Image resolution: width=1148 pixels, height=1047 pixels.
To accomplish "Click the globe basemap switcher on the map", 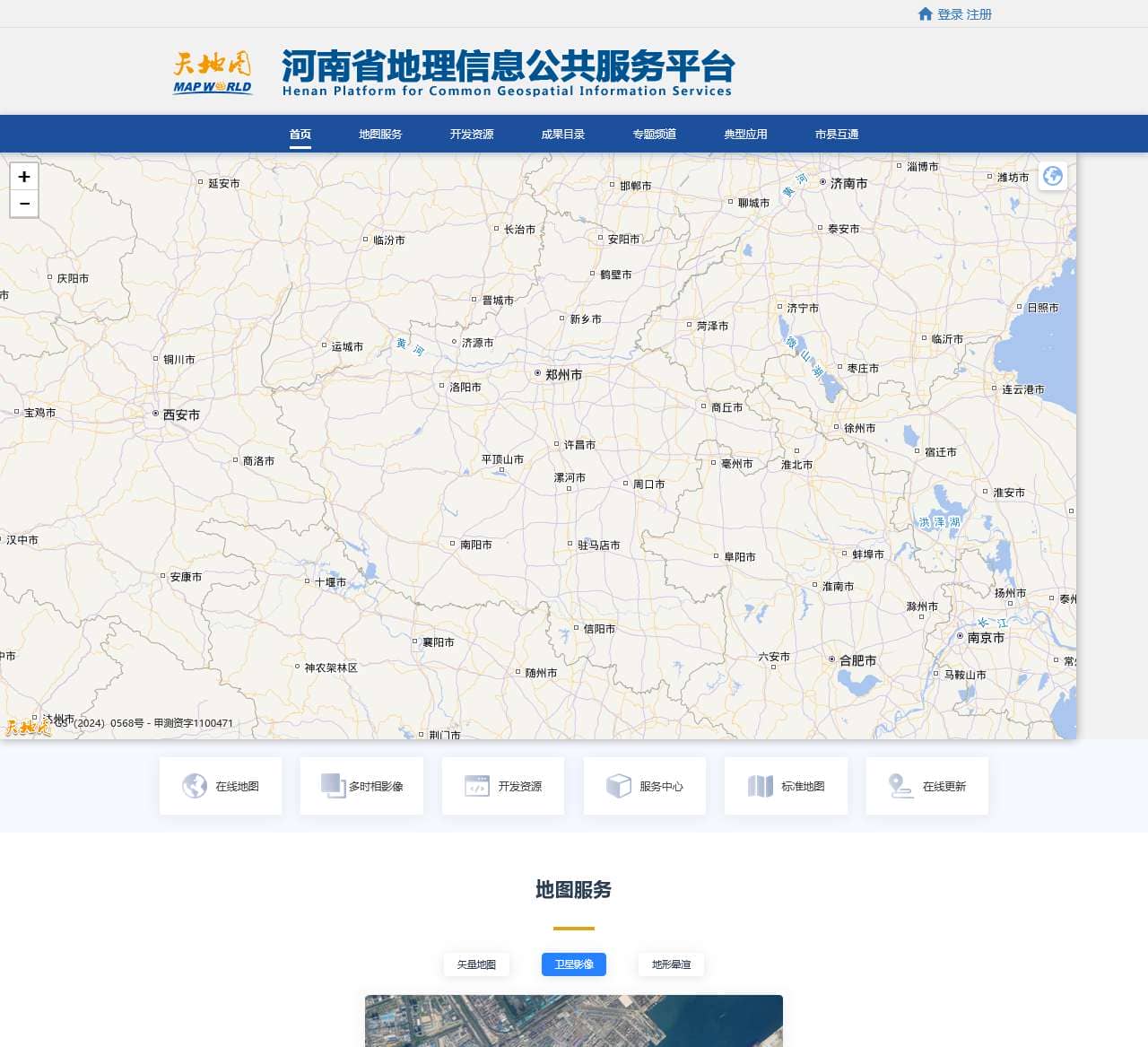I will [x=1053, y=177].
